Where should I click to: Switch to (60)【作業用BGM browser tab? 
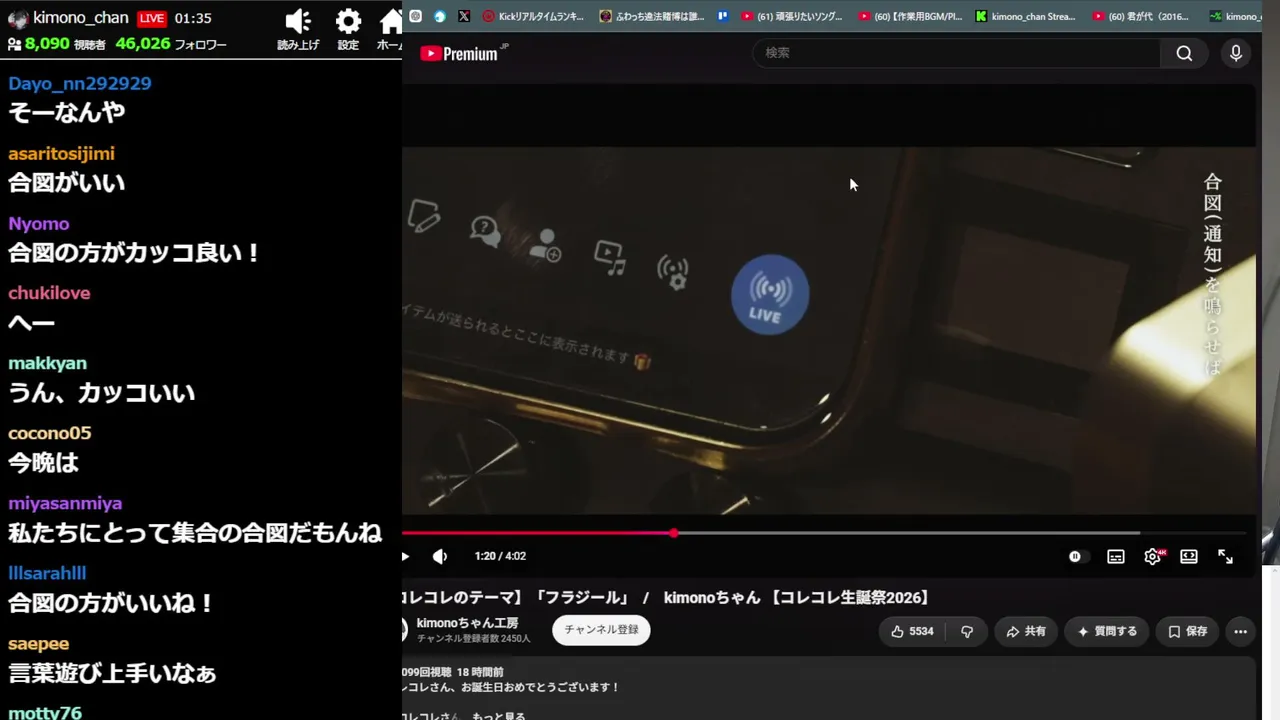pyautogui.click(x=910, y=16)
